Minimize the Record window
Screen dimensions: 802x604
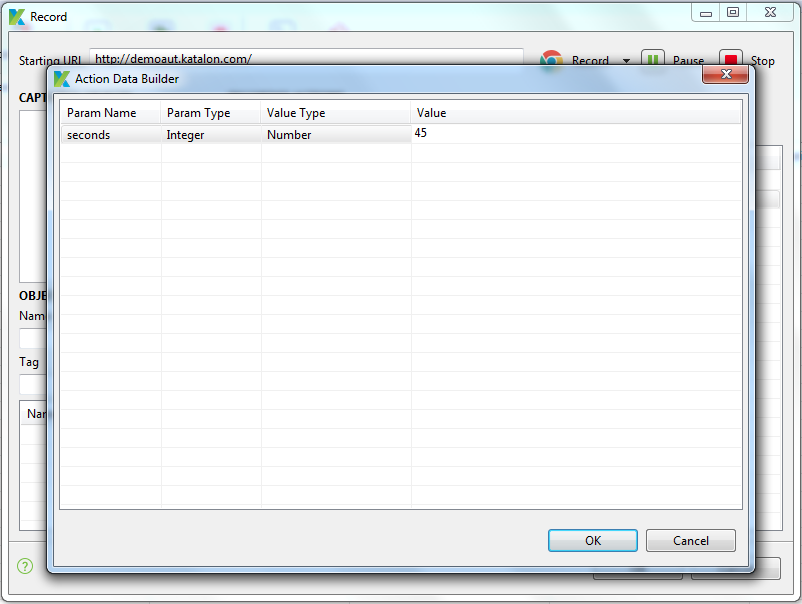click(x=706, y=13)
